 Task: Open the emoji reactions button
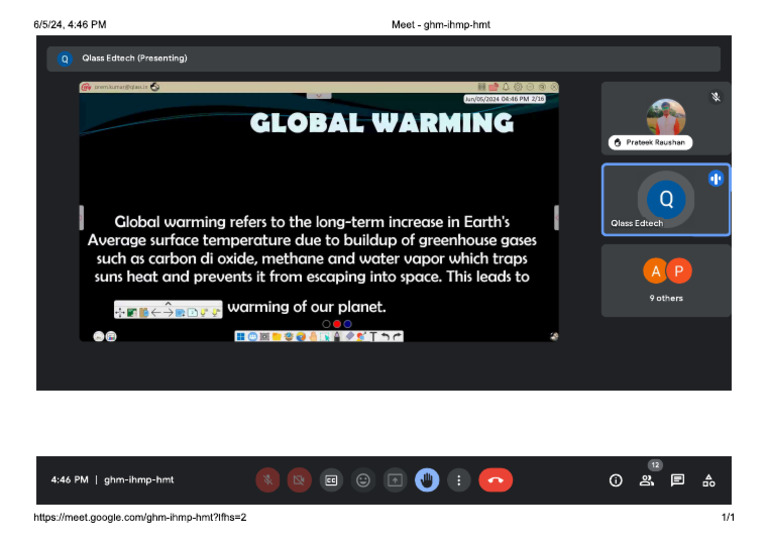click(363, 480)
